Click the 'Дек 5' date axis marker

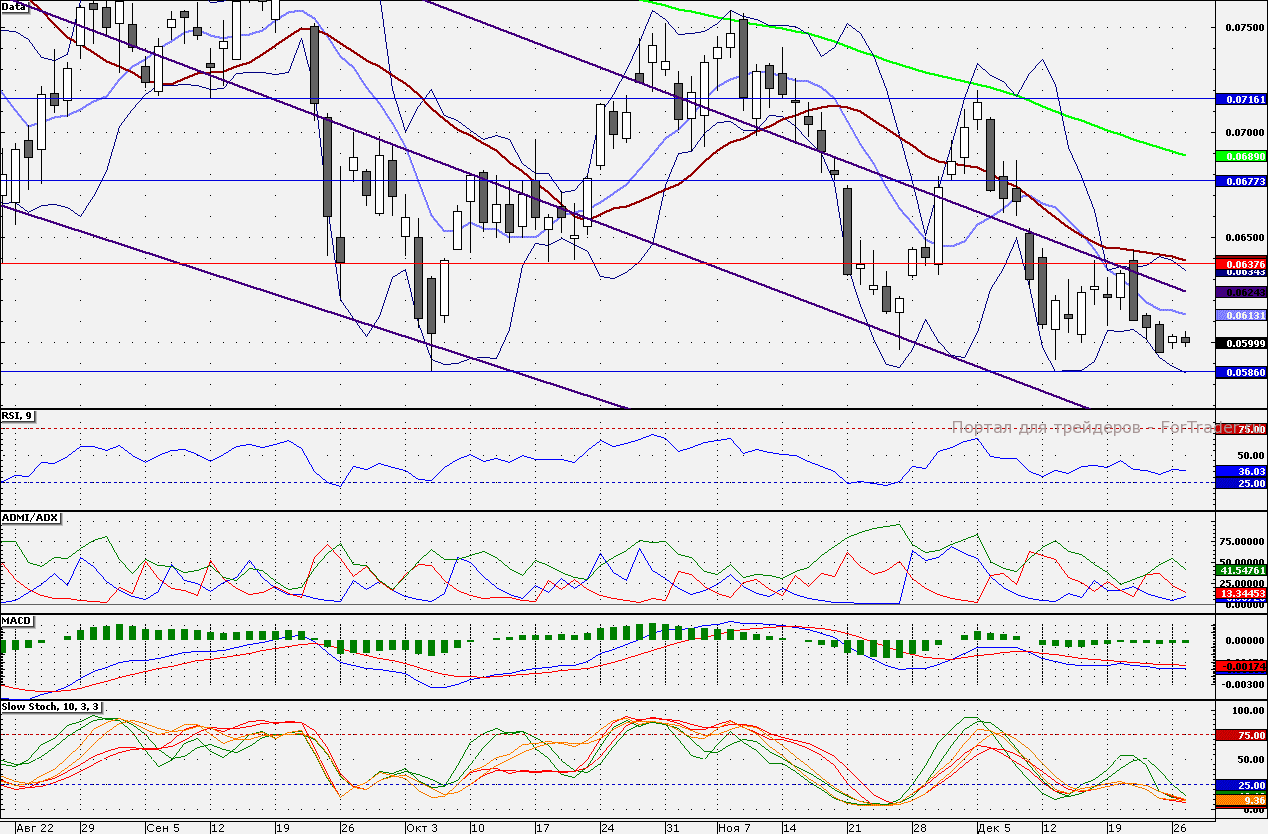point(993,828)
